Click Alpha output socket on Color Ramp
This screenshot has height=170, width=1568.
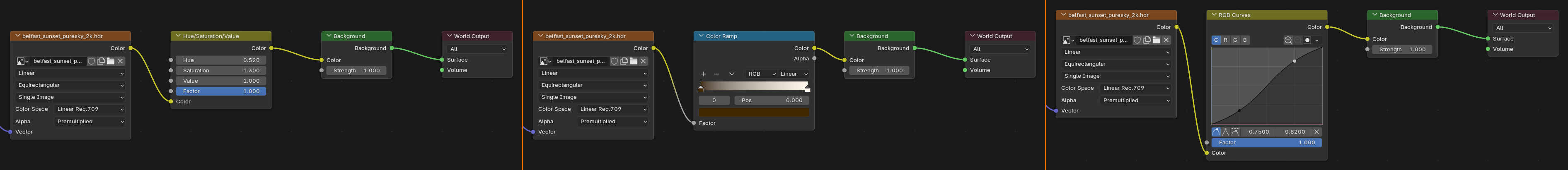(814, 59)
